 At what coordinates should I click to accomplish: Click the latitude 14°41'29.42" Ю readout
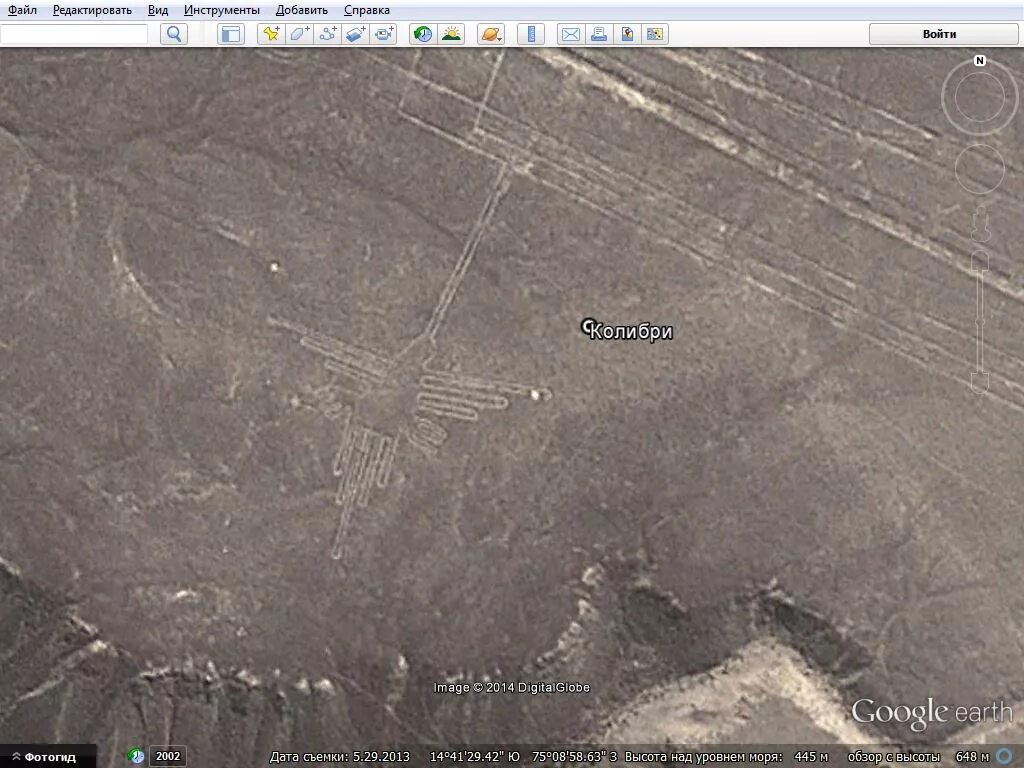point(475,757)
